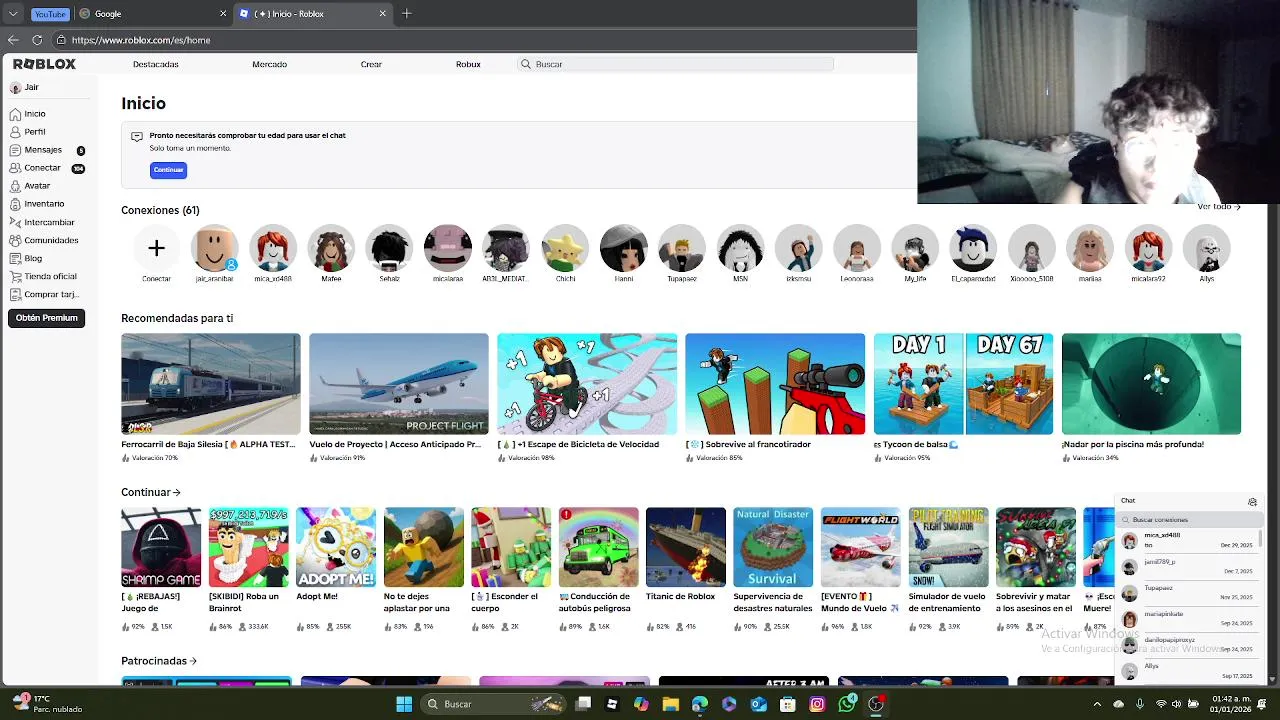
Task: Open the tab list dropdown in browser
Action: click(x=13, y=14)
